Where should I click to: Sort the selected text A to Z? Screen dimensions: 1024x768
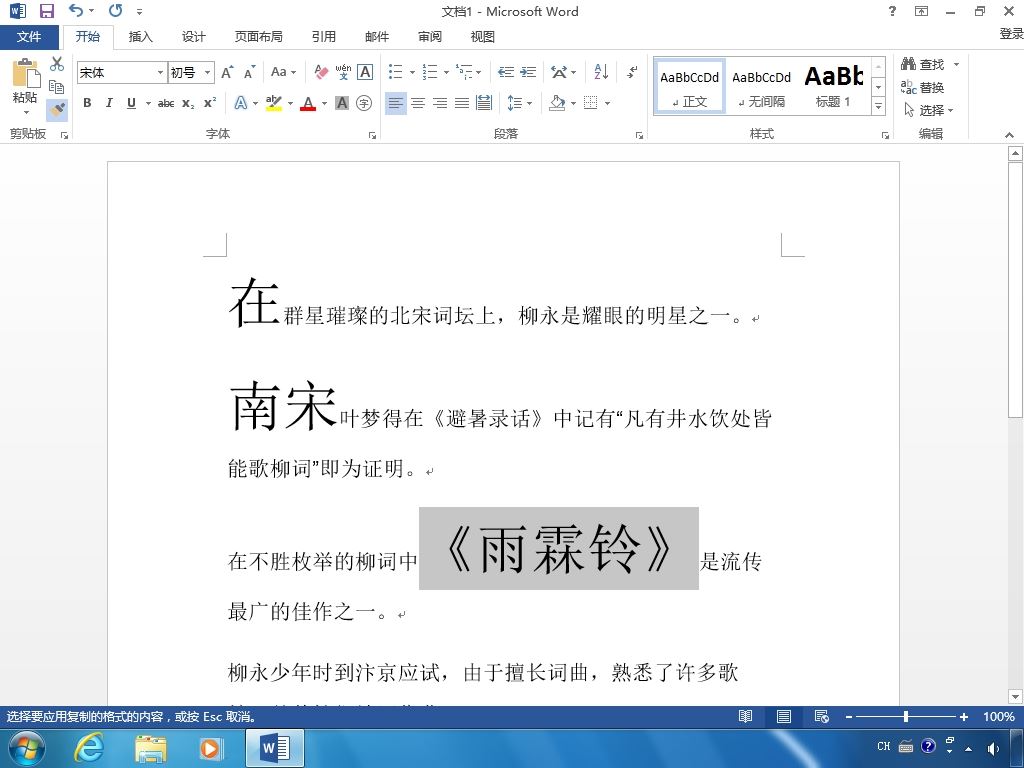click(601, 72)
